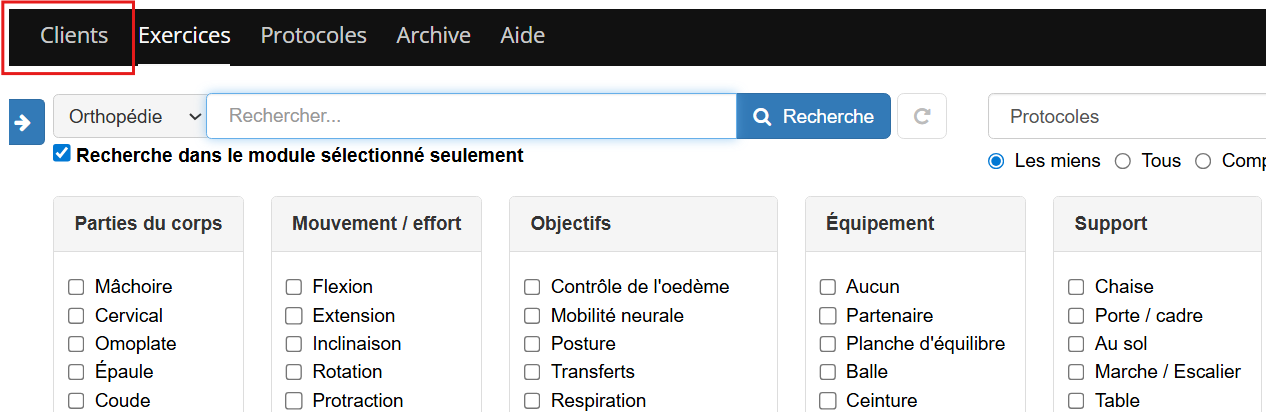Image resolution: width=1266 pixels, height=412 pixels.
Task: Uncheck Recherche dans le module sélectionné seulement
Action: point(62,154)
